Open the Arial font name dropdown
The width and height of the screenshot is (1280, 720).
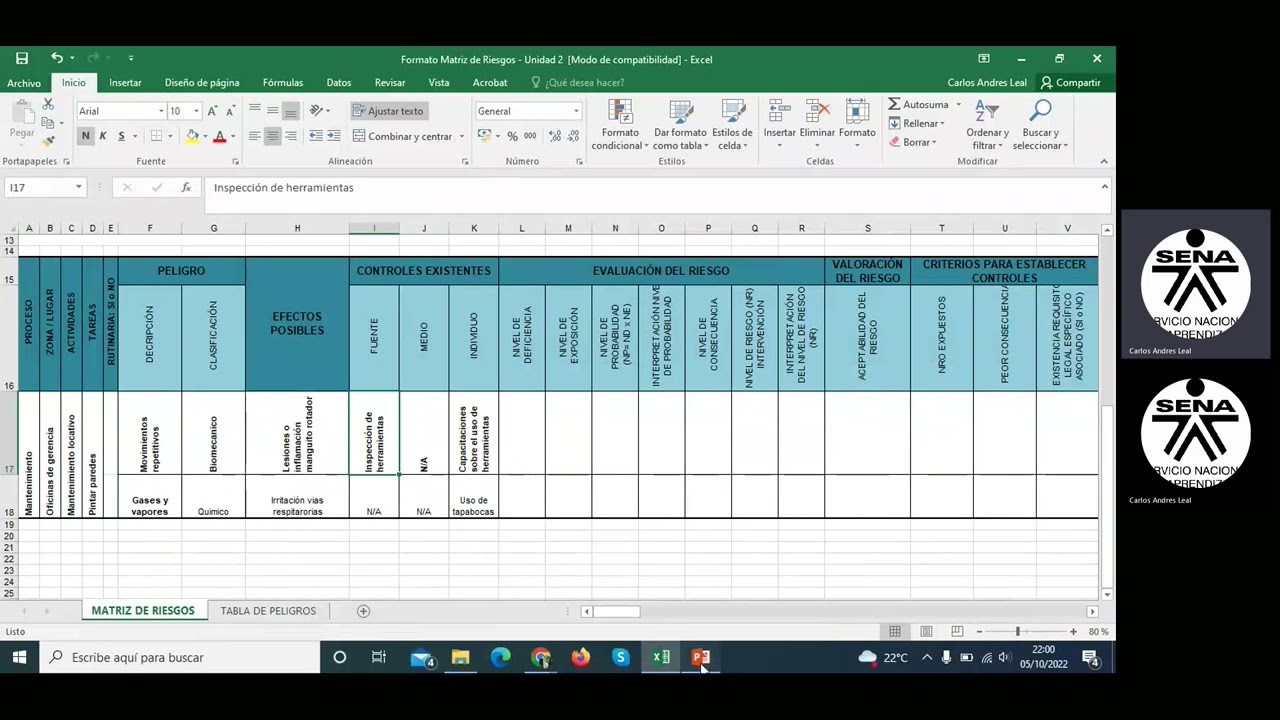tap(161, 111)
